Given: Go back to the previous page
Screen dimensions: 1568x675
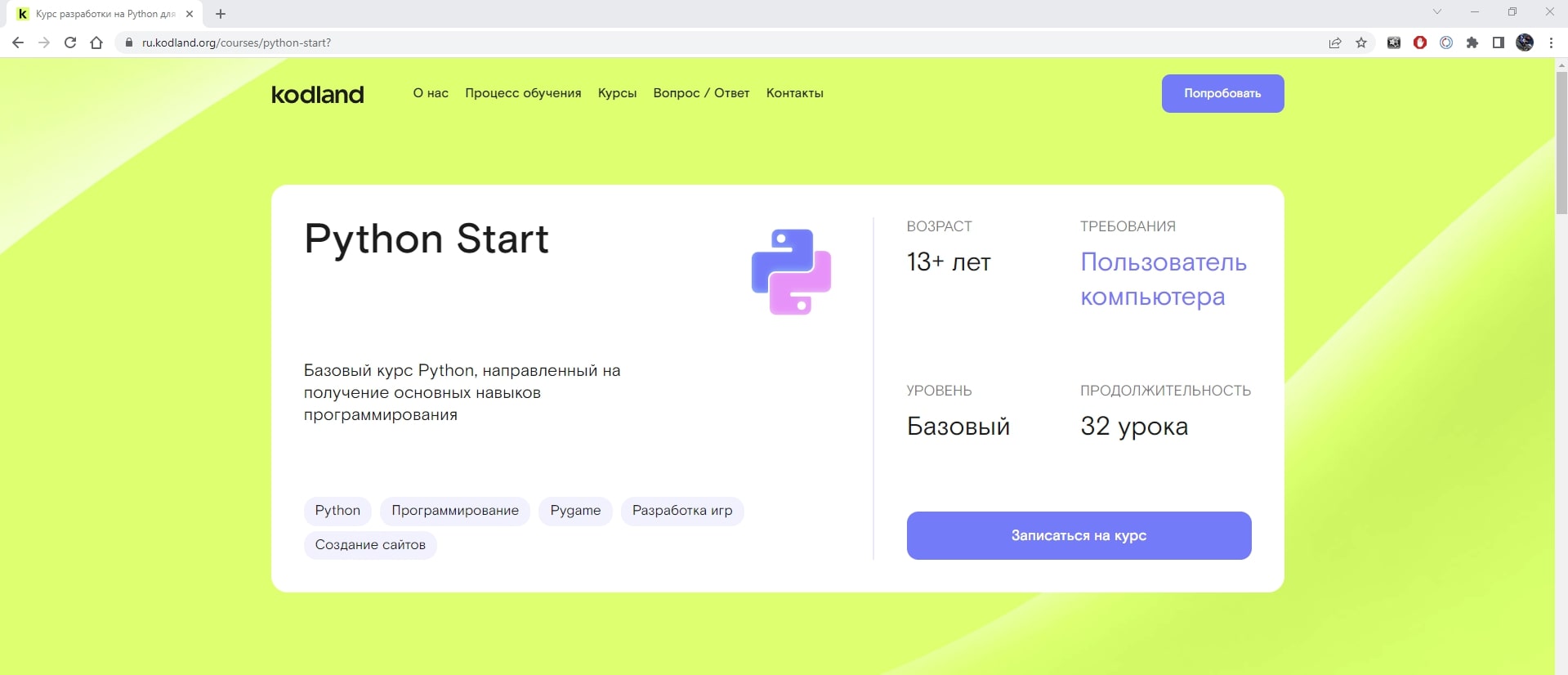Looking at the screenshot, I should coord(18,42).
